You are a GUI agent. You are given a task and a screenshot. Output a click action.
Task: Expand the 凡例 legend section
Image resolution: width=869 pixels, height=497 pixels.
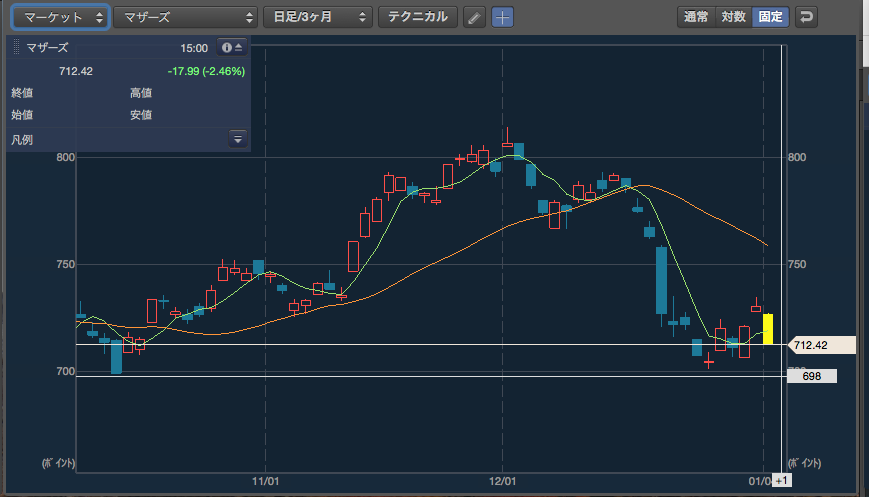[x=237, y=139]
